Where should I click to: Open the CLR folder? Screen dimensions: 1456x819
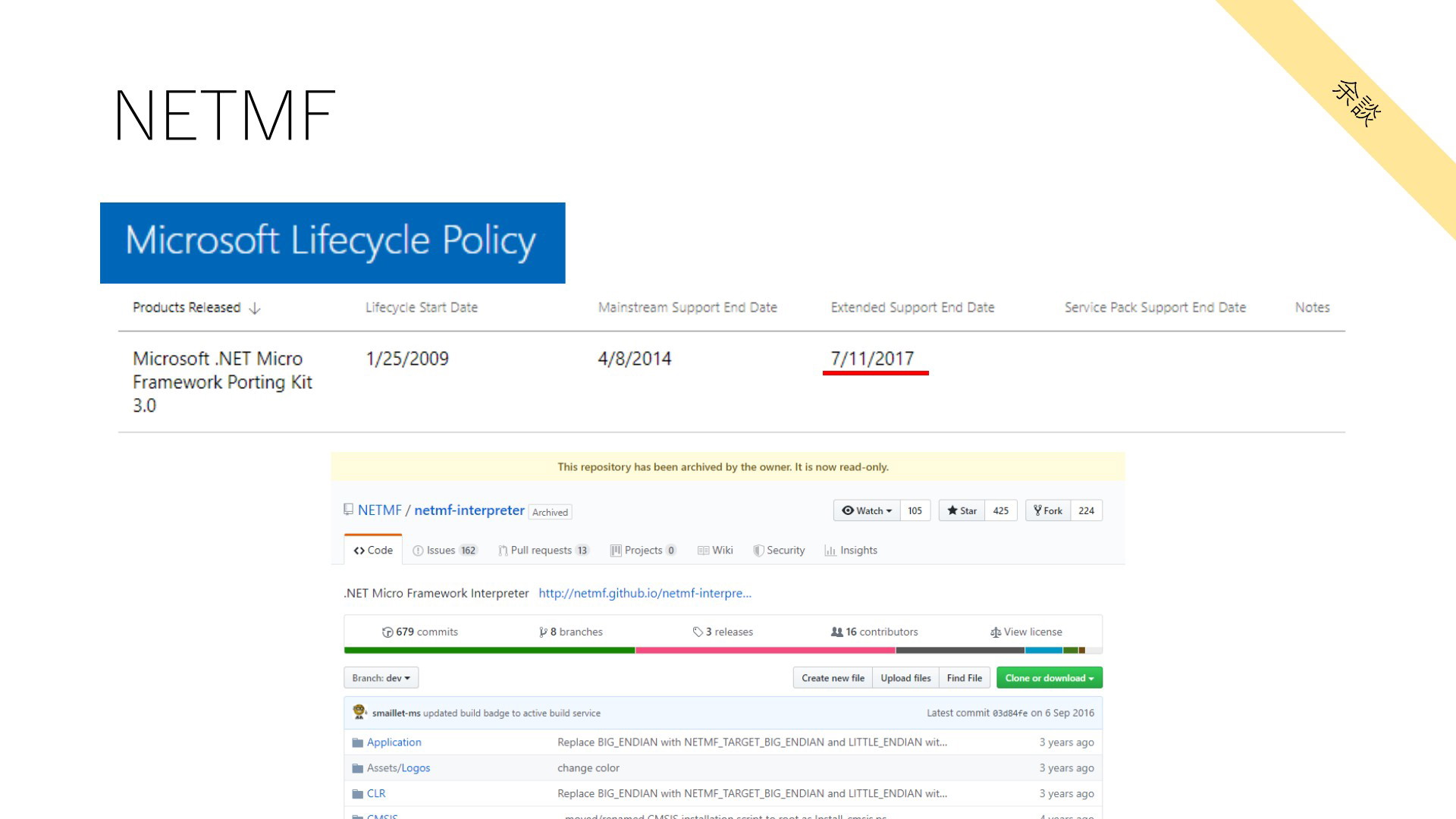tap(376, 794)
